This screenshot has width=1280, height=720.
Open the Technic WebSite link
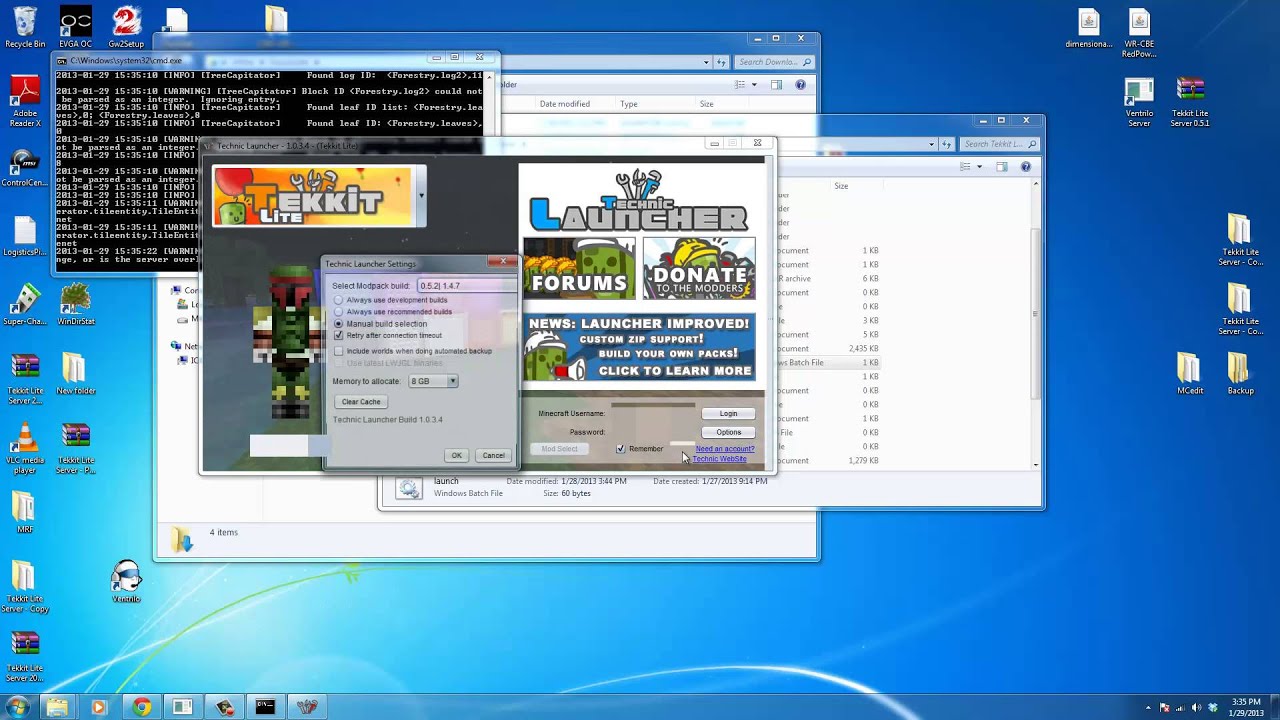719,459
